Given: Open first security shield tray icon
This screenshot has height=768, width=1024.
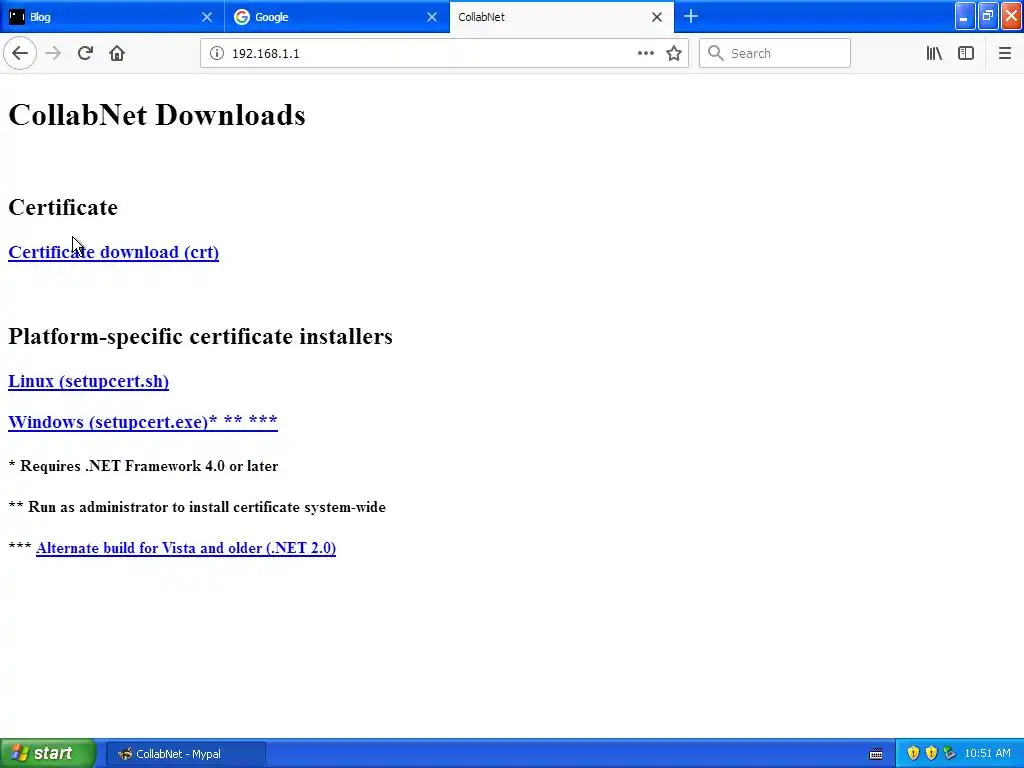Looking at the screenshot, I should 913,754.
